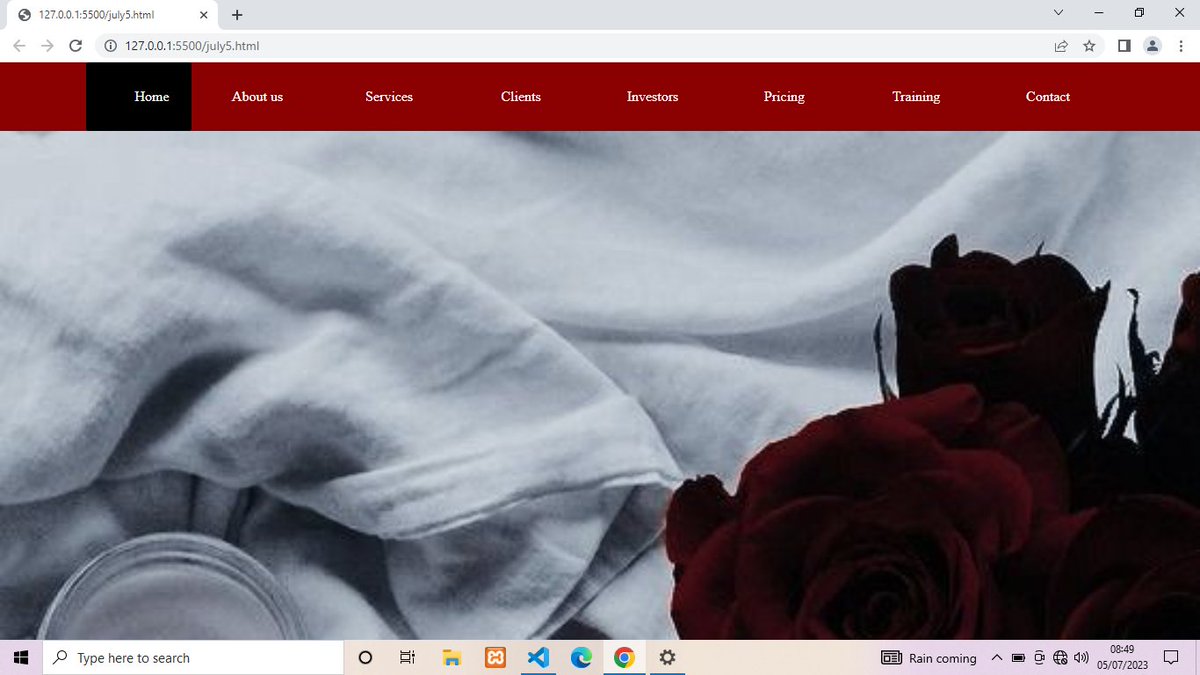This screenshot has height=675, width=1200.
Task: Expand the tab search chevron
Action: (1059, 13)
